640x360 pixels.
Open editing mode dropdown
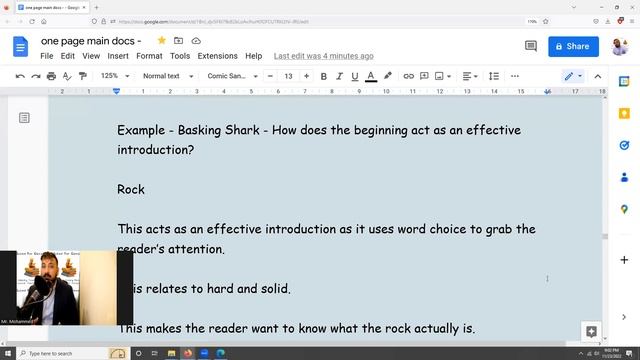pyautogui.click(x=573, y=76)
